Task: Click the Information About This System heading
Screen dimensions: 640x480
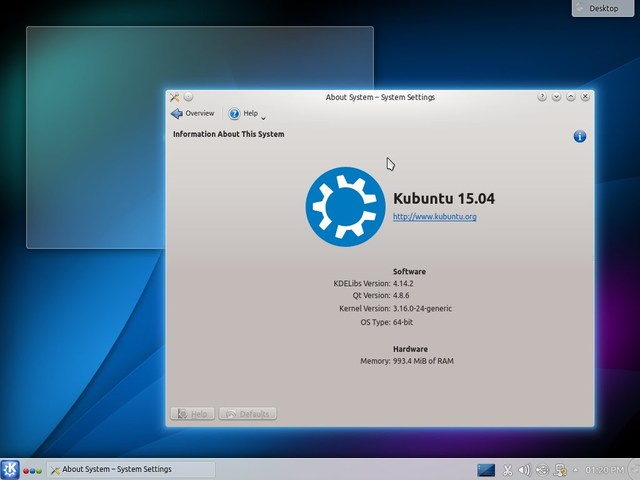Action: point(229,134)
